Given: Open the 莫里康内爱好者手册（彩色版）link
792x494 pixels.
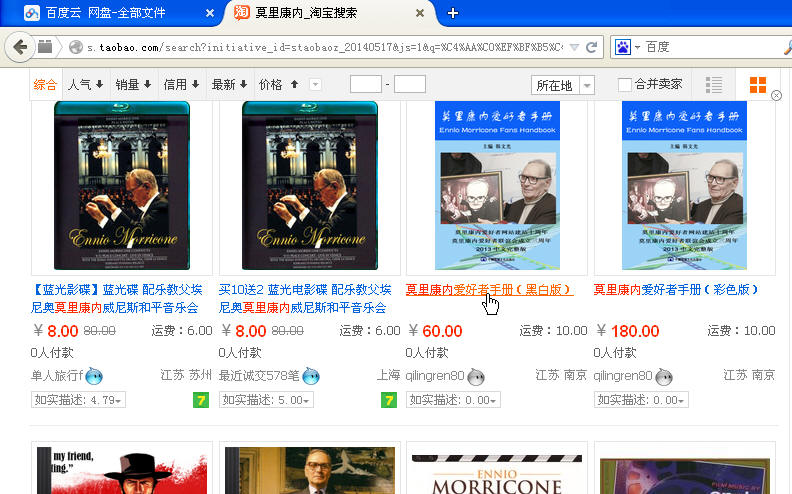Looking at the screenshot, I should pyautogui.click(x=677, y=289).
